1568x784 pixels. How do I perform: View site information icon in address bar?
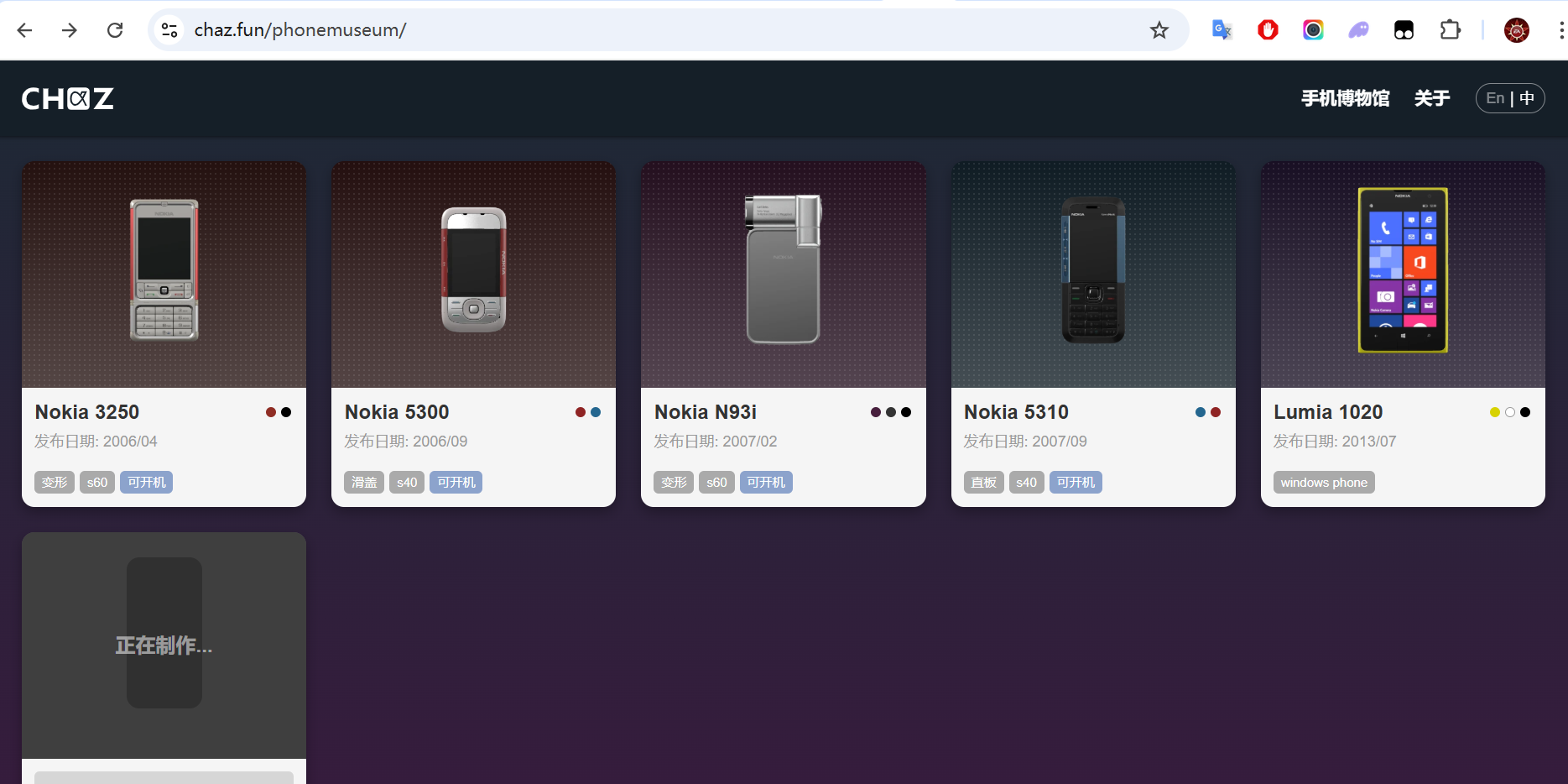pos(169,30)
